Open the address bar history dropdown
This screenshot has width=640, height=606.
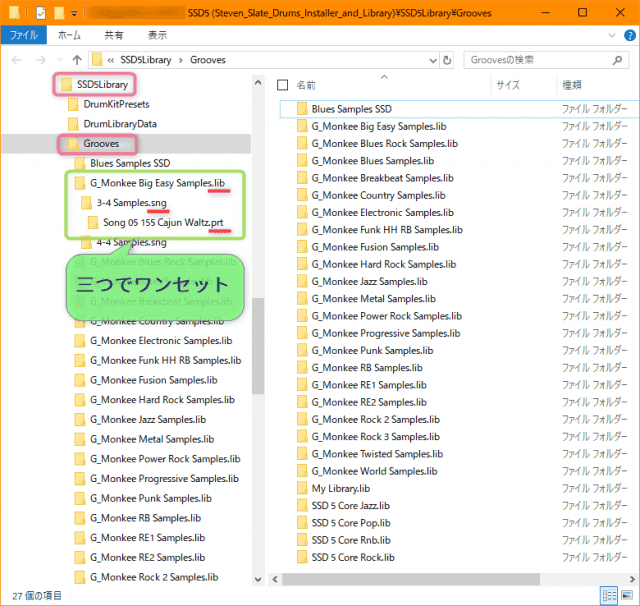point(433,60)
